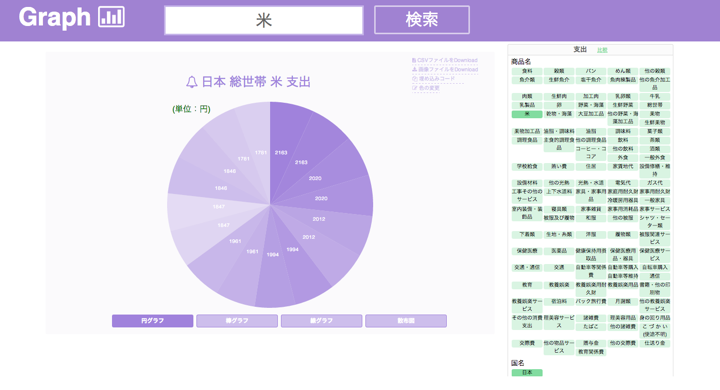Image resolution: width=720 pixels, height=390 pixels.
Task: Switch to 円グラフ pie chart view
Action: (x=152, y=321)
